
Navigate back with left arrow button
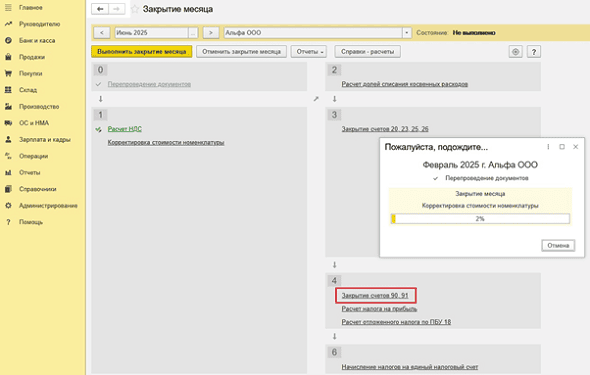click(x=100, y=9)
